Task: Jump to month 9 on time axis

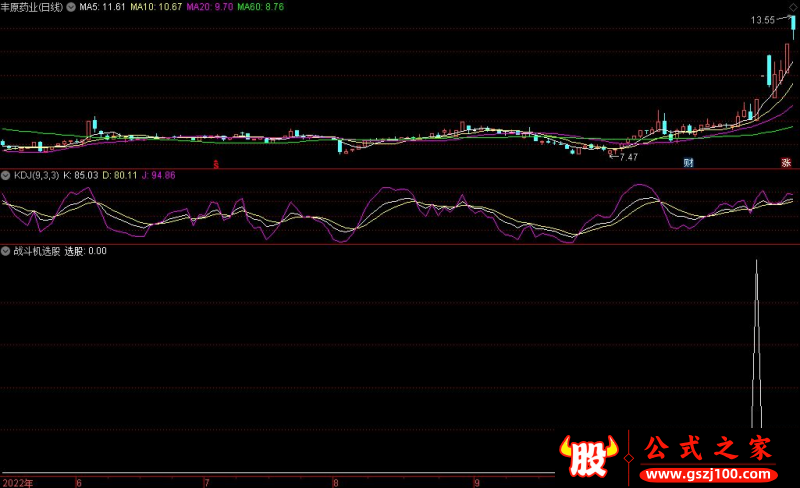Action: 478,482
